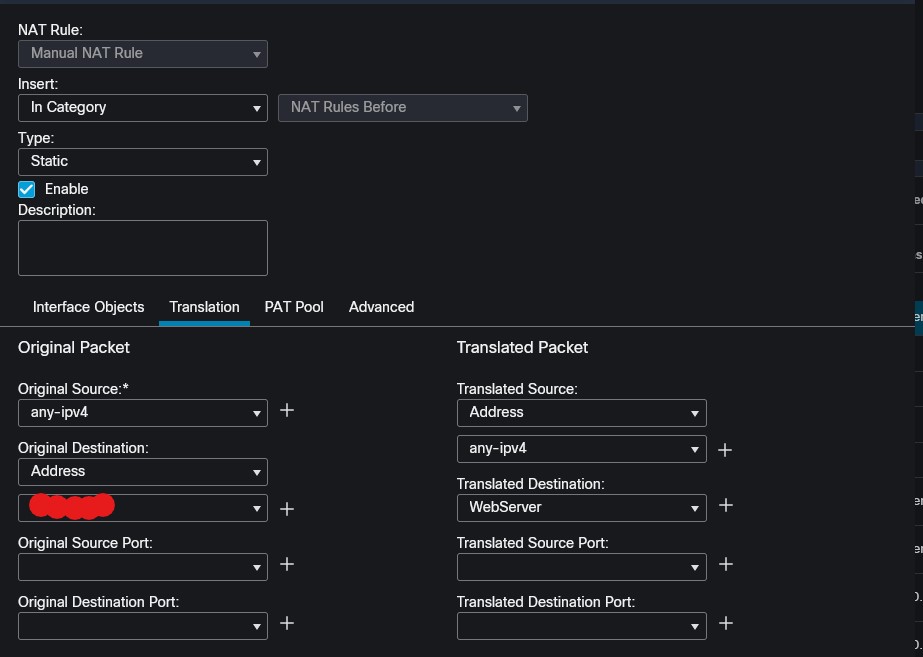Add new Translated Destination object
This screenshot has height=657, width=923.
pos(726,505)
